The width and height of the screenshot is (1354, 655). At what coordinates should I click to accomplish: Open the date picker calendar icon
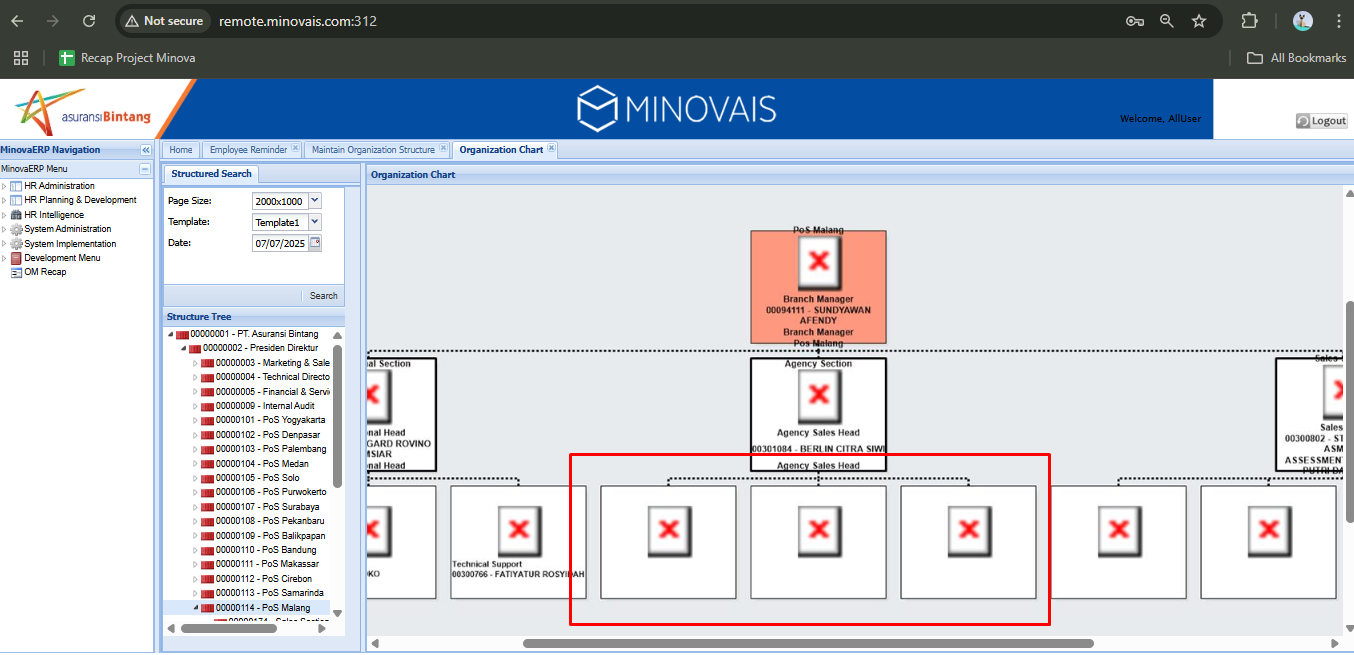point(315,243)
